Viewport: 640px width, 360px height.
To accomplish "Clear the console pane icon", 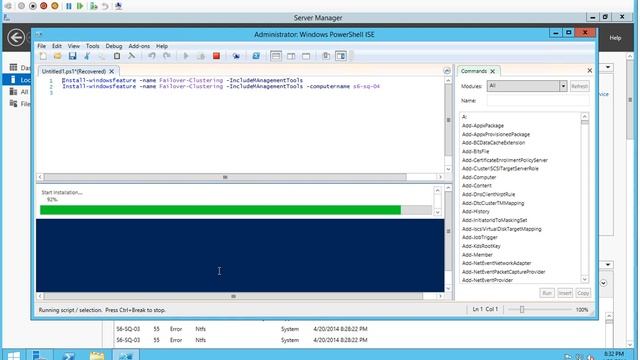I will click(x=131, y=56).
